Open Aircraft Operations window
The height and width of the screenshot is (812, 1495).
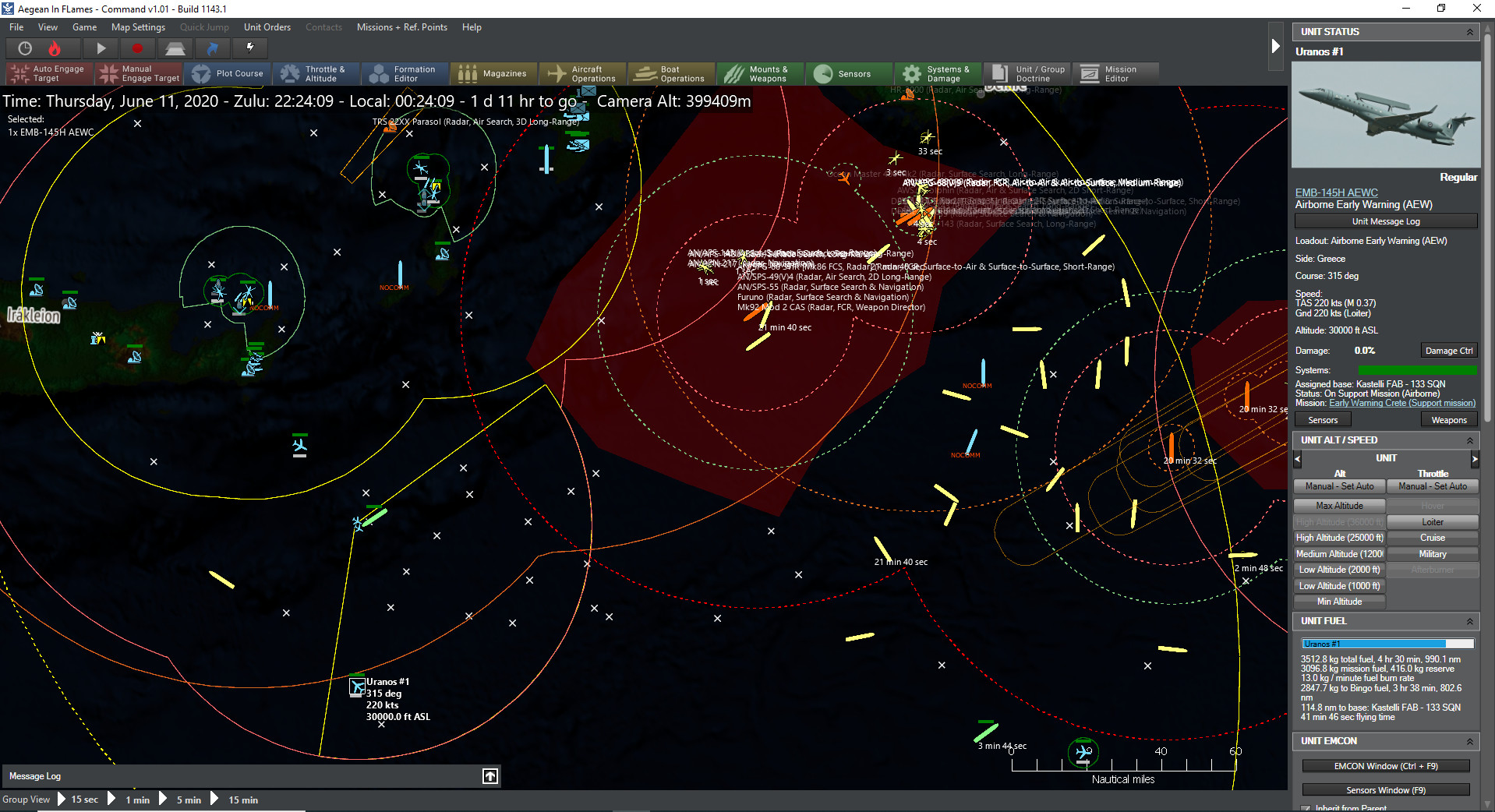click(x=582, y=73)
